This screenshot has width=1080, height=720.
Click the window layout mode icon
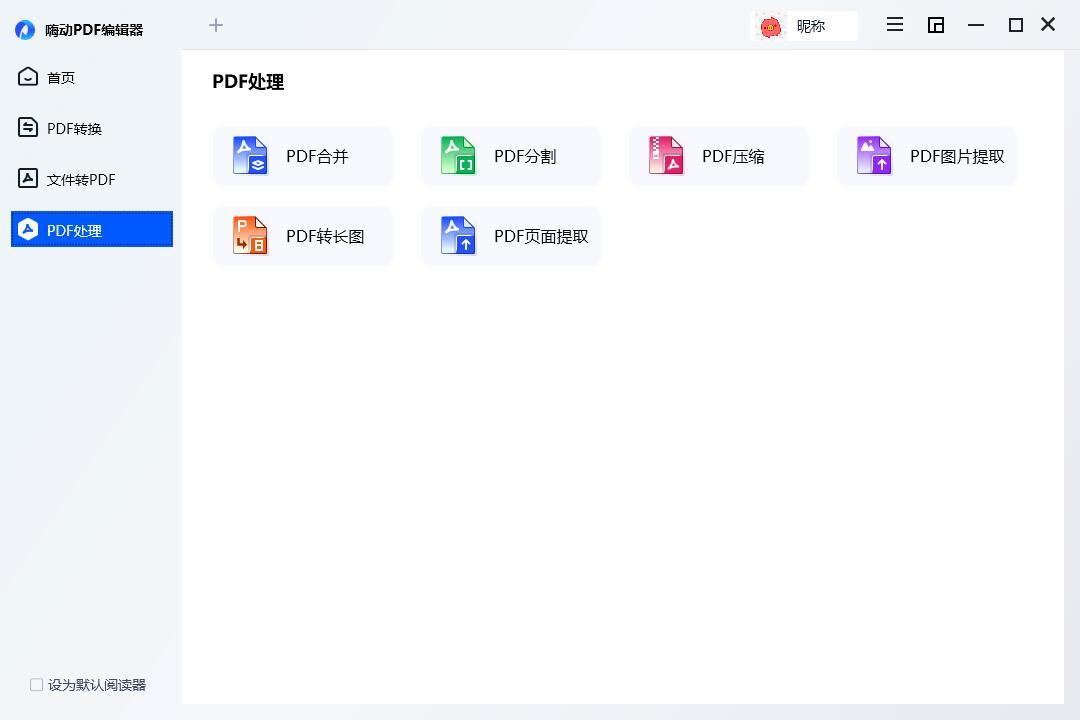935,25
